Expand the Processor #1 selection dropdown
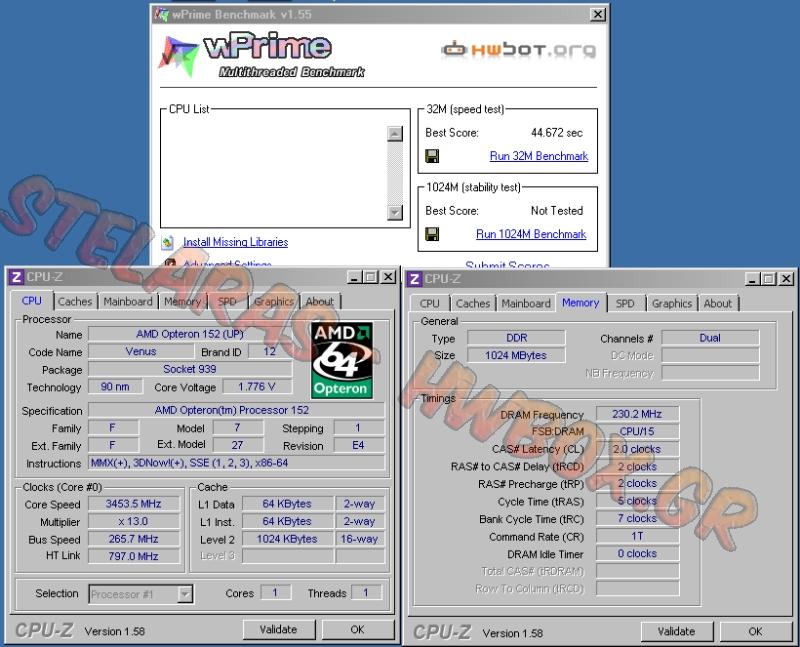 pos(185,594)
